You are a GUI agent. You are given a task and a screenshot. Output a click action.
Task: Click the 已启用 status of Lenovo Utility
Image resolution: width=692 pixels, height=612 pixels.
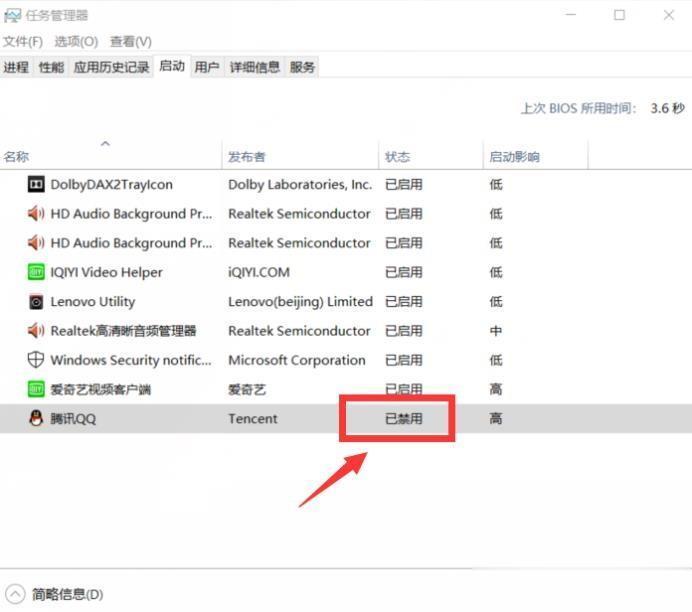click(x=404, y=302)
